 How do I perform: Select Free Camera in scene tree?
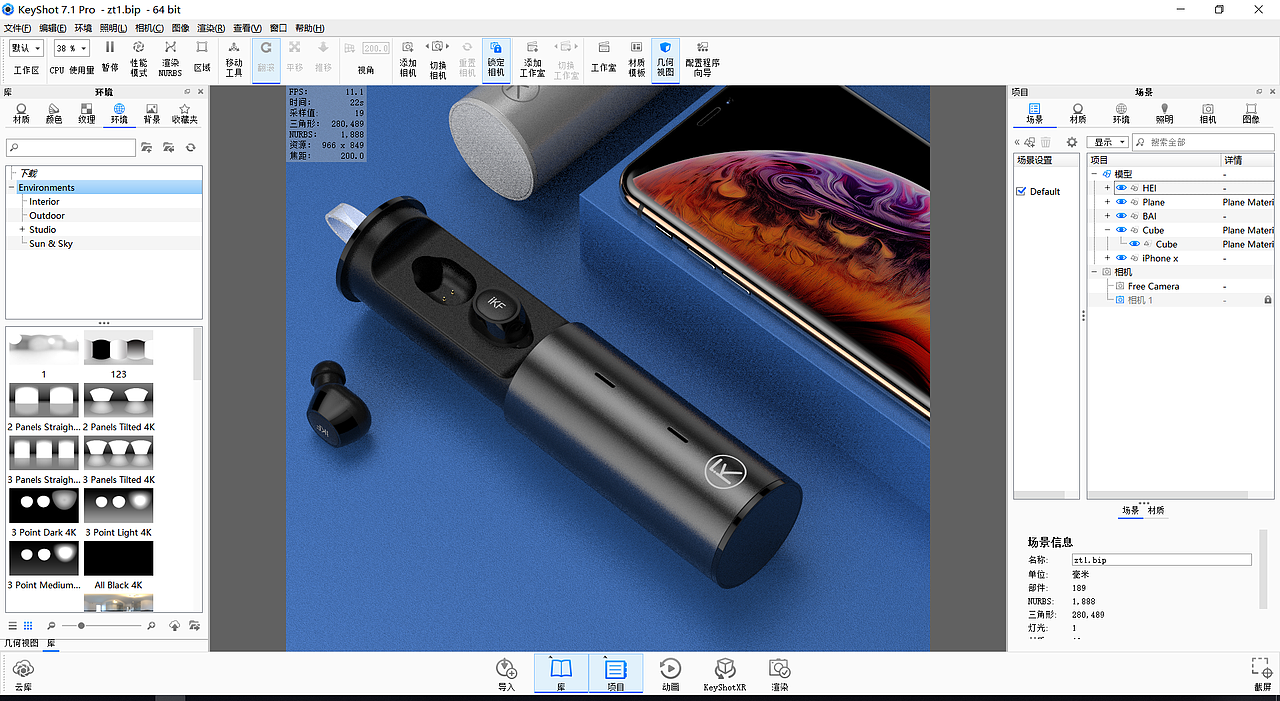1153,286
